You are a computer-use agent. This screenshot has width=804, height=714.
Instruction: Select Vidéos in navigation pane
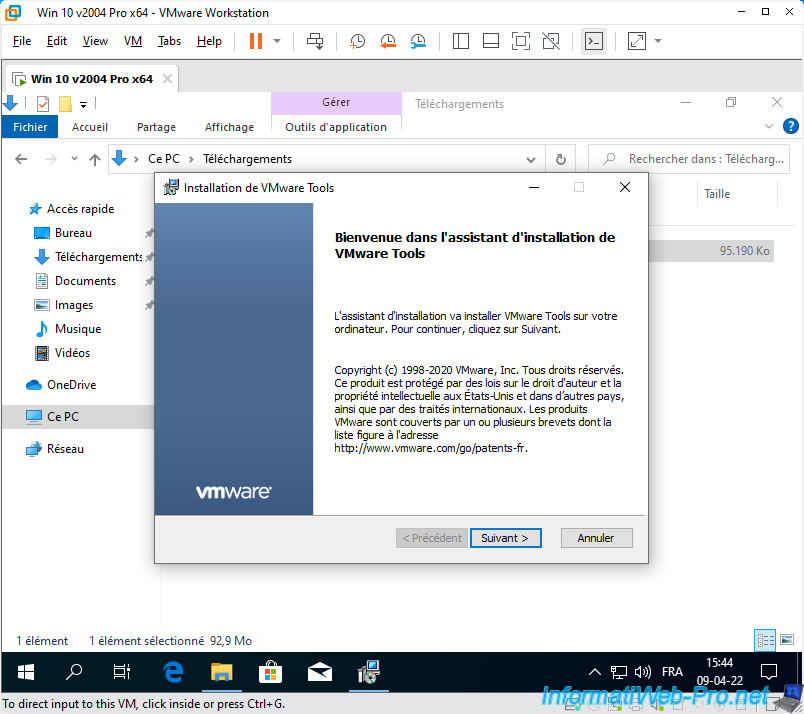click(x=72, y=353)
